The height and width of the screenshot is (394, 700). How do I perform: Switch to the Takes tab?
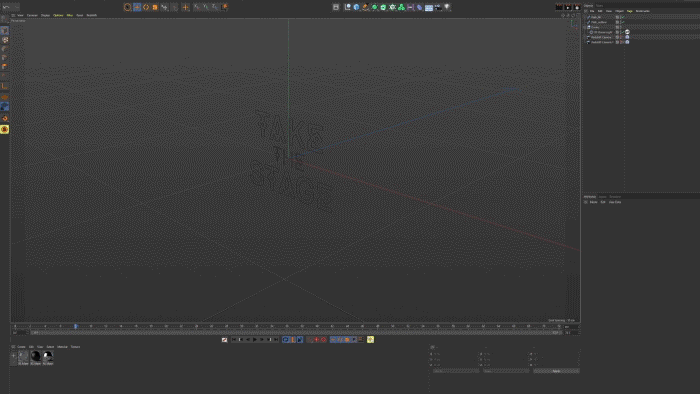(x=600, y=6)
